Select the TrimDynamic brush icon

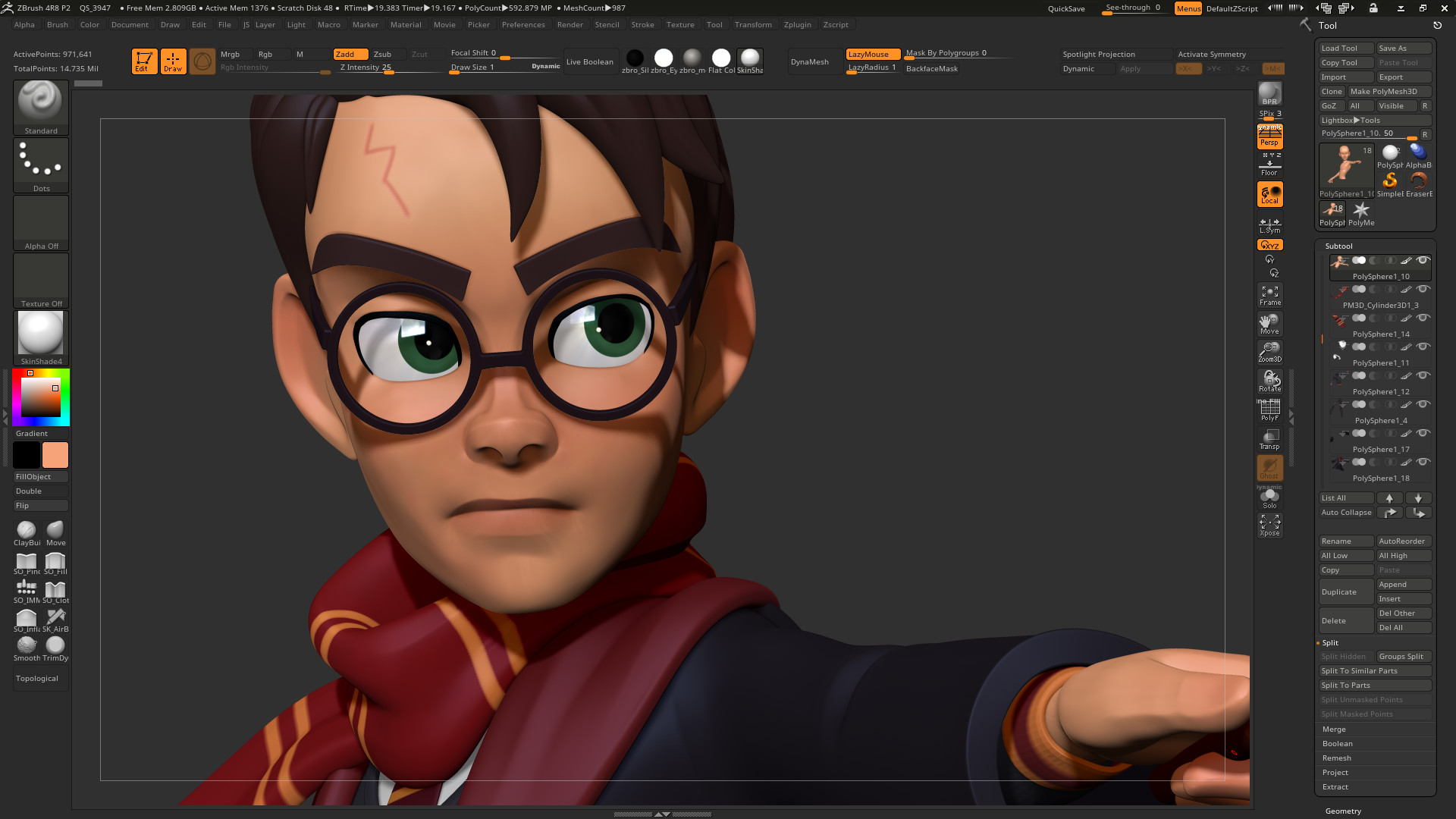[55, 648]
